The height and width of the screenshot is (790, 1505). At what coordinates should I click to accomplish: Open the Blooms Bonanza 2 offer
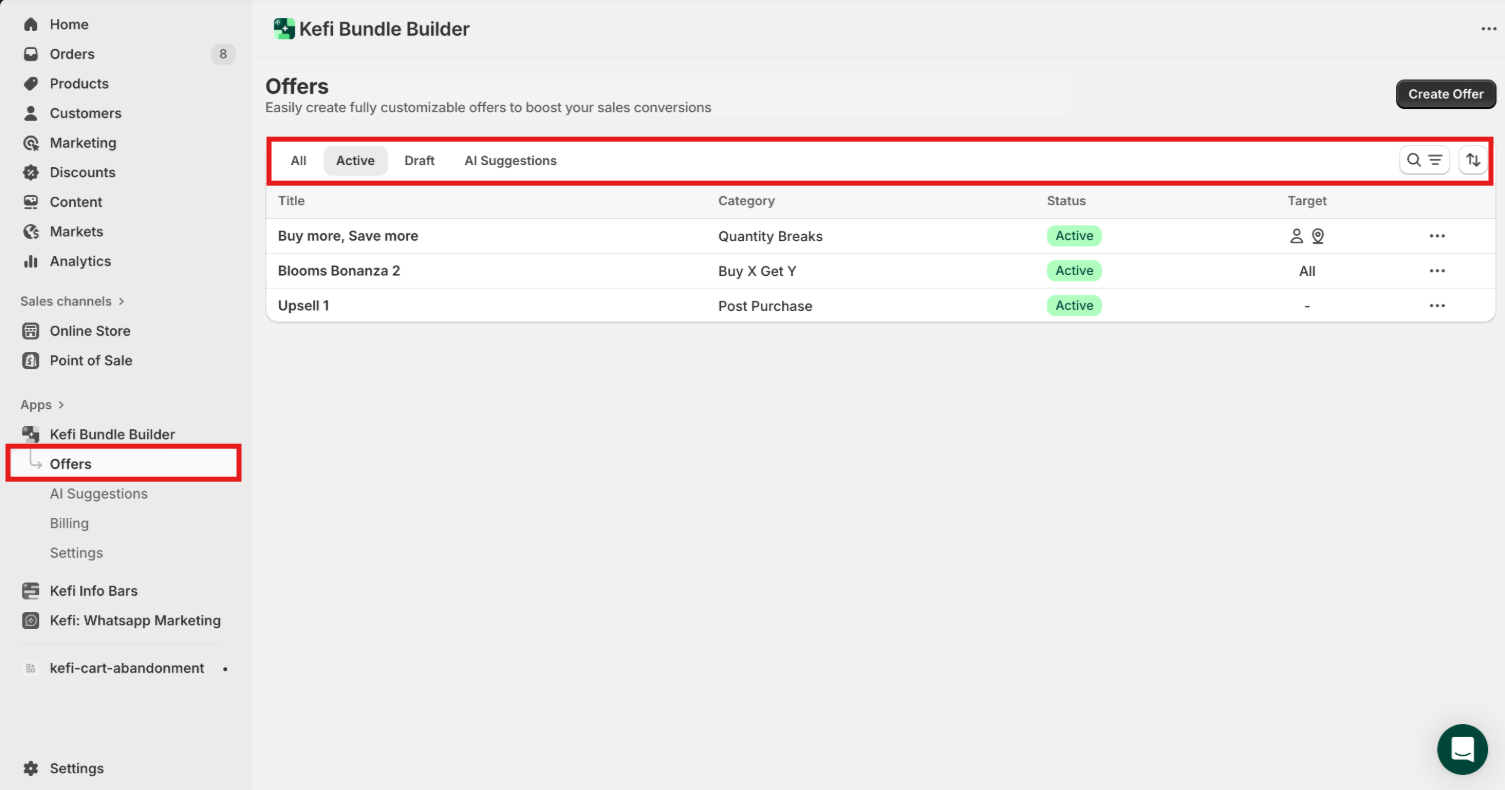pos(339,271)
